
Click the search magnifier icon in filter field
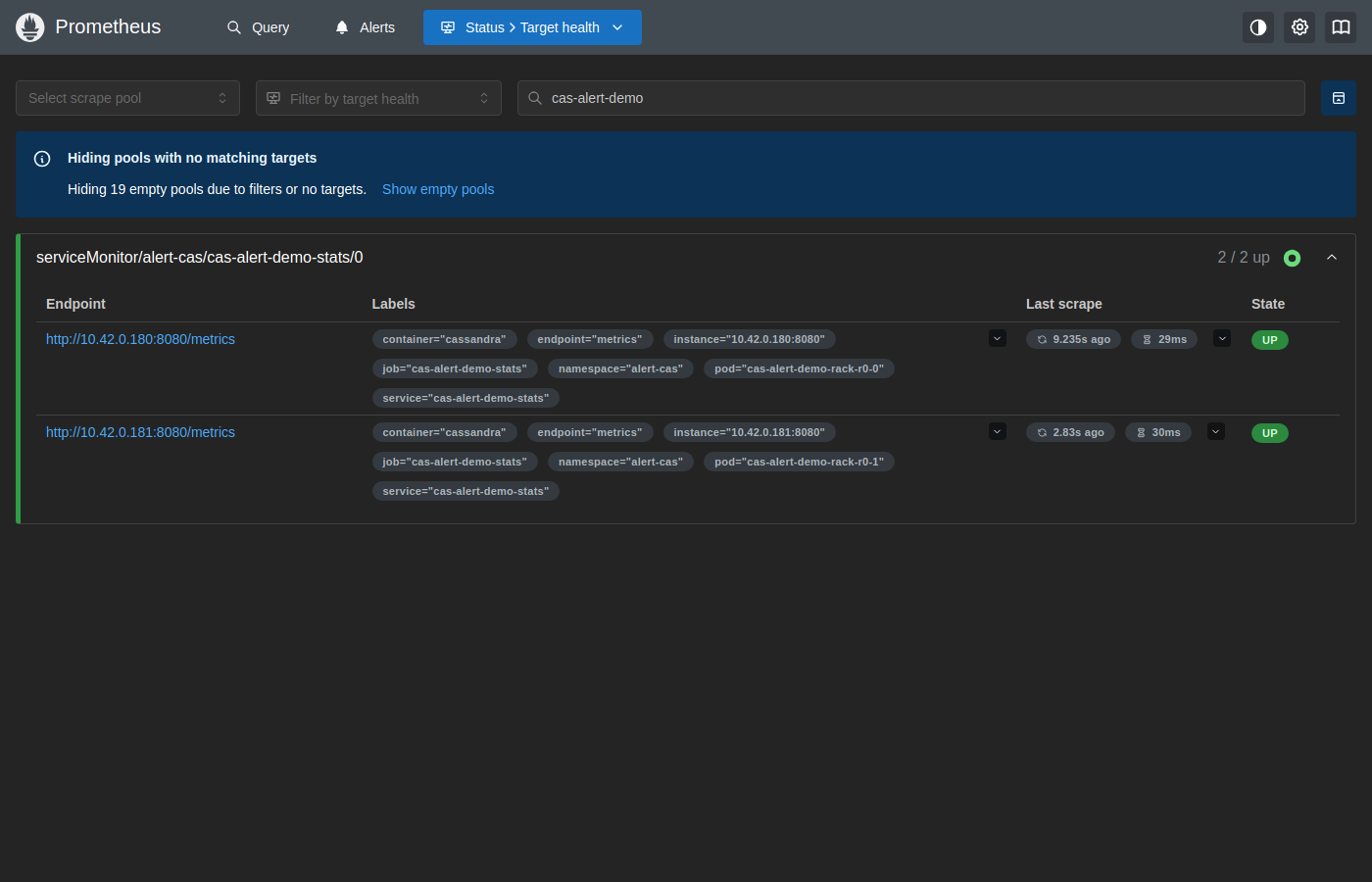[x=535, y=98]
